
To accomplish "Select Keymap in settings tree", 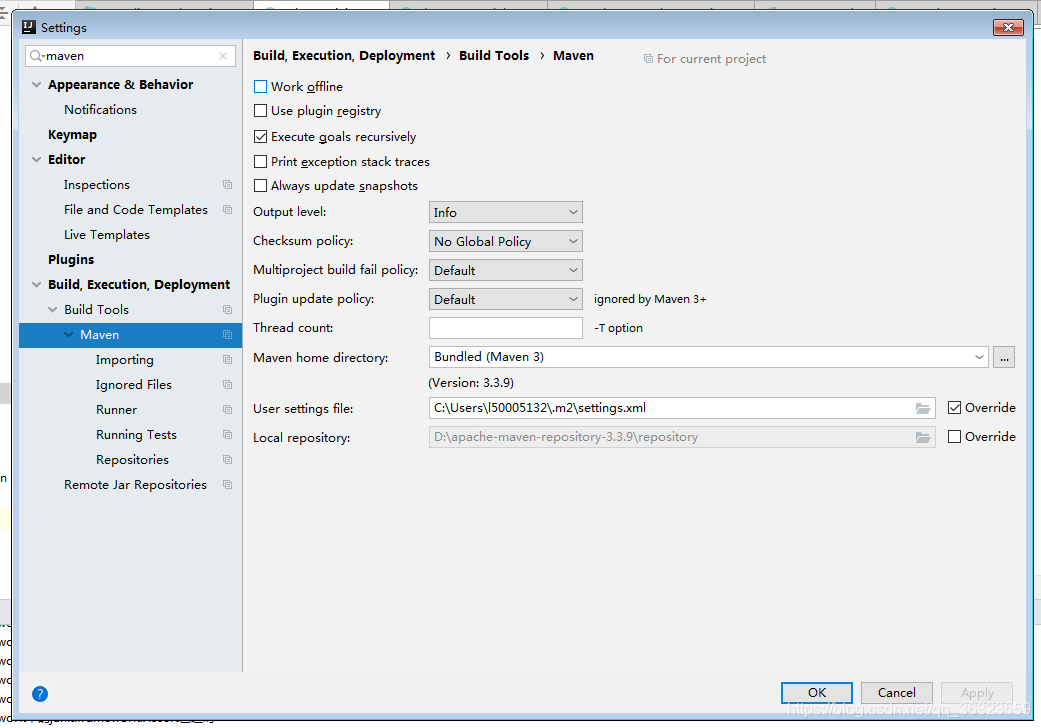I will pos(72,135).
